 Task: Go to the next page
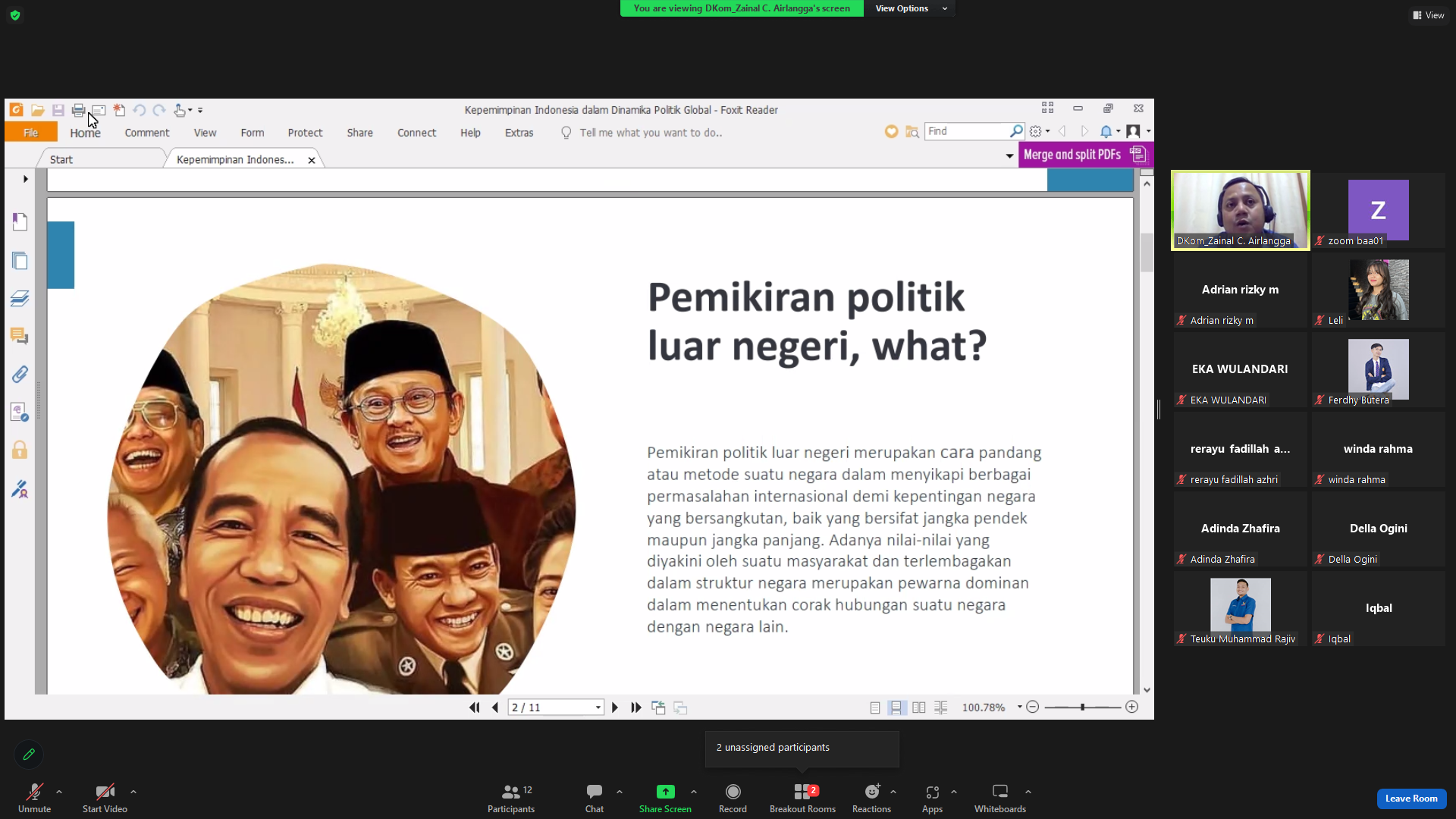pyautogui.click(x=615, y=708)
